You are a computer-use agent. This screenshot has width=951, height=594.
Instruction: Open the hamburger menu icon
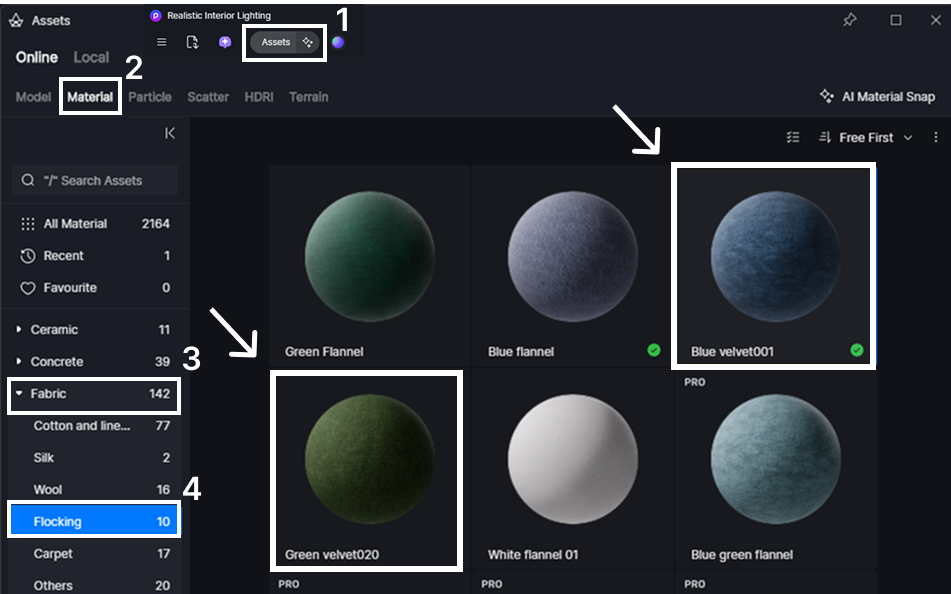tap(161, 42)
